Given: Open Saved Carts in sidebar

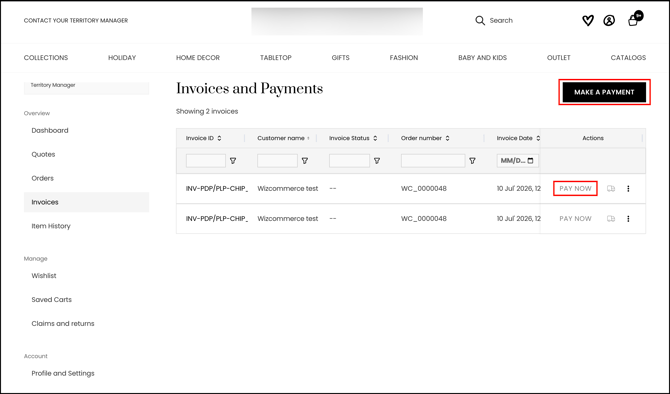Looking at the screenshot, I should click(x=51, y=300).
